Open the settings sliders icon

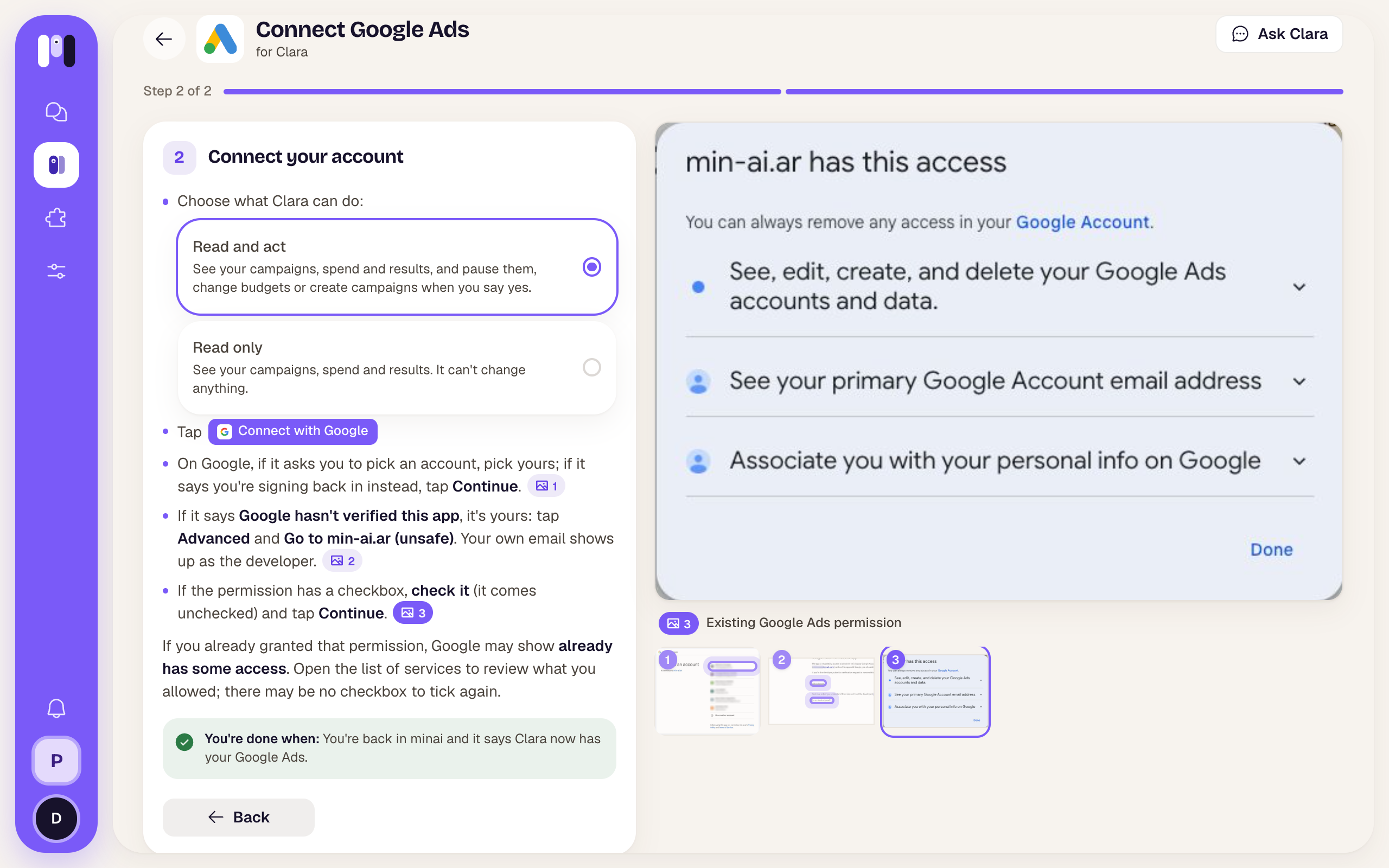pos(56,271)
